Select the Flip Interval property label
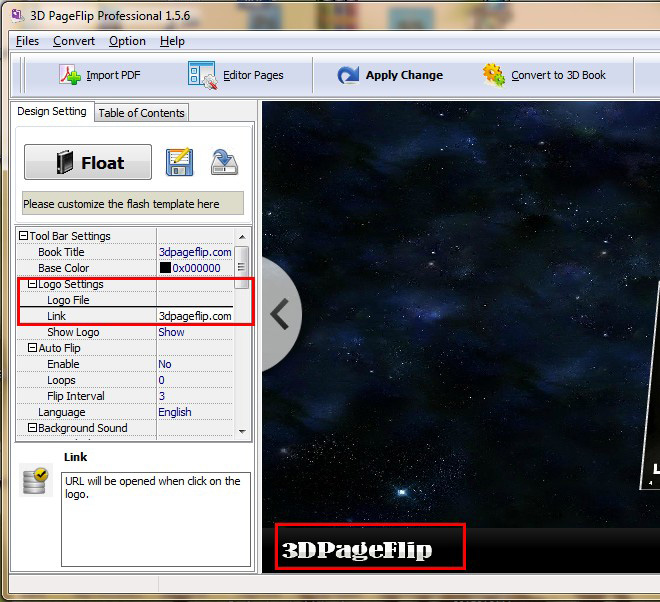The width and height of the screenshot is (660, 602). click(x=76, y=396)
